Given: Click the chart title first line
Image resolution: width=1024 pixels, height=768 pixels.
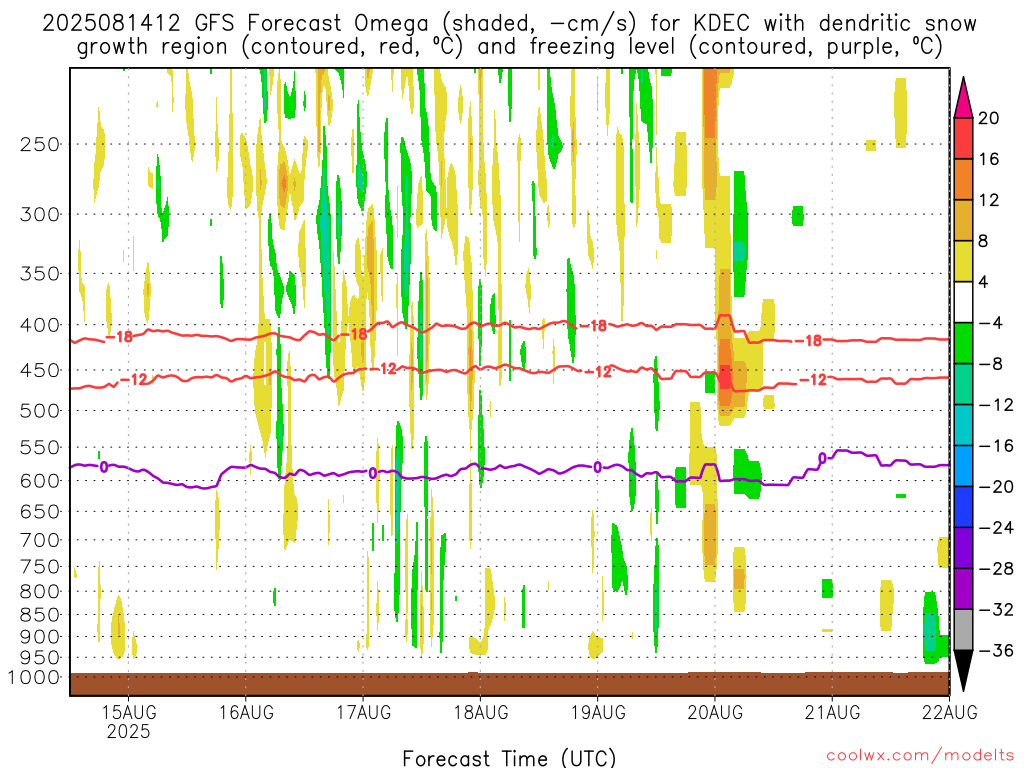Looking at the screenshot, I should point(509,24).
